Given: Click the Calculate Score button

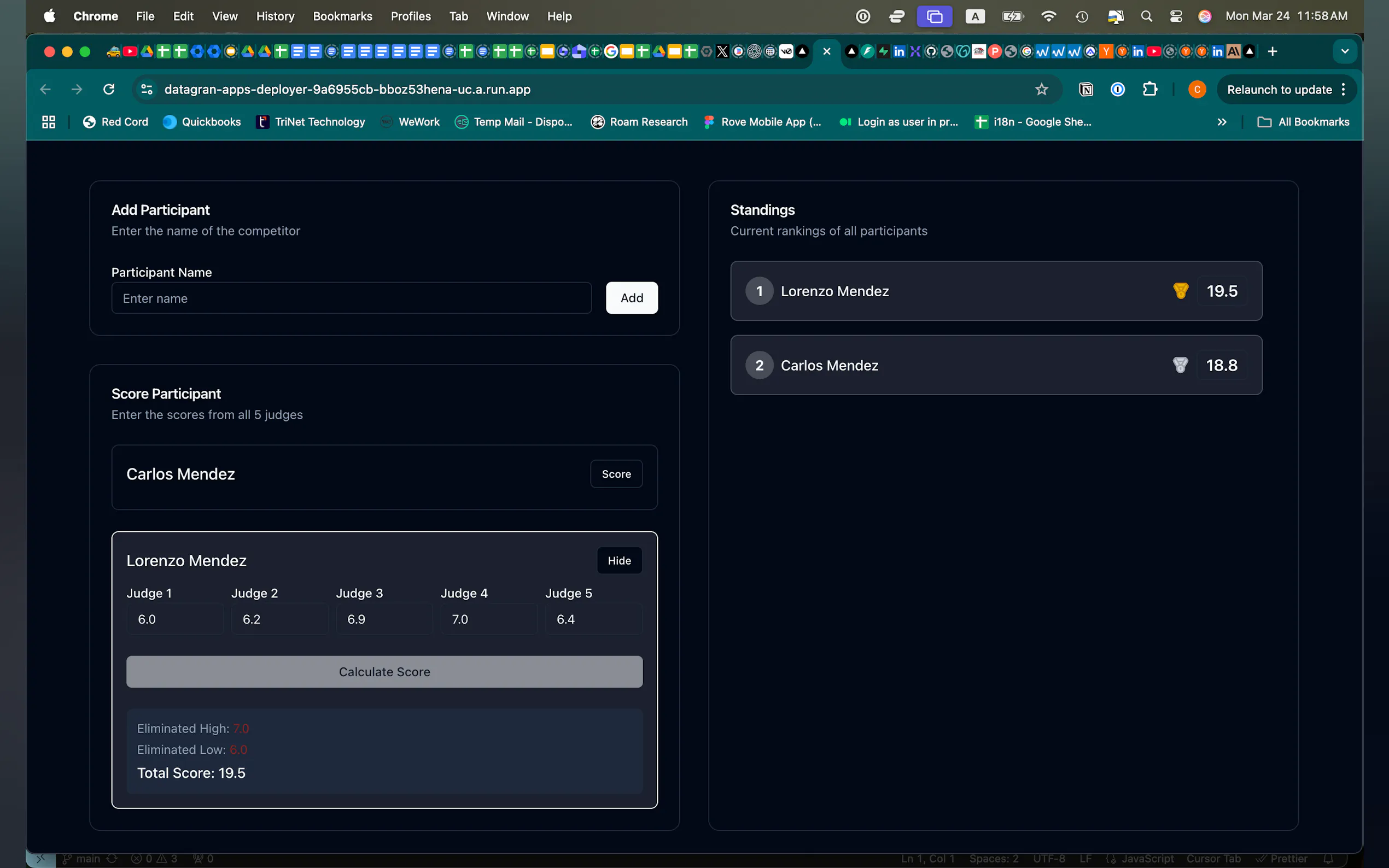Looking at the screenshot, I should pos(384,672).
